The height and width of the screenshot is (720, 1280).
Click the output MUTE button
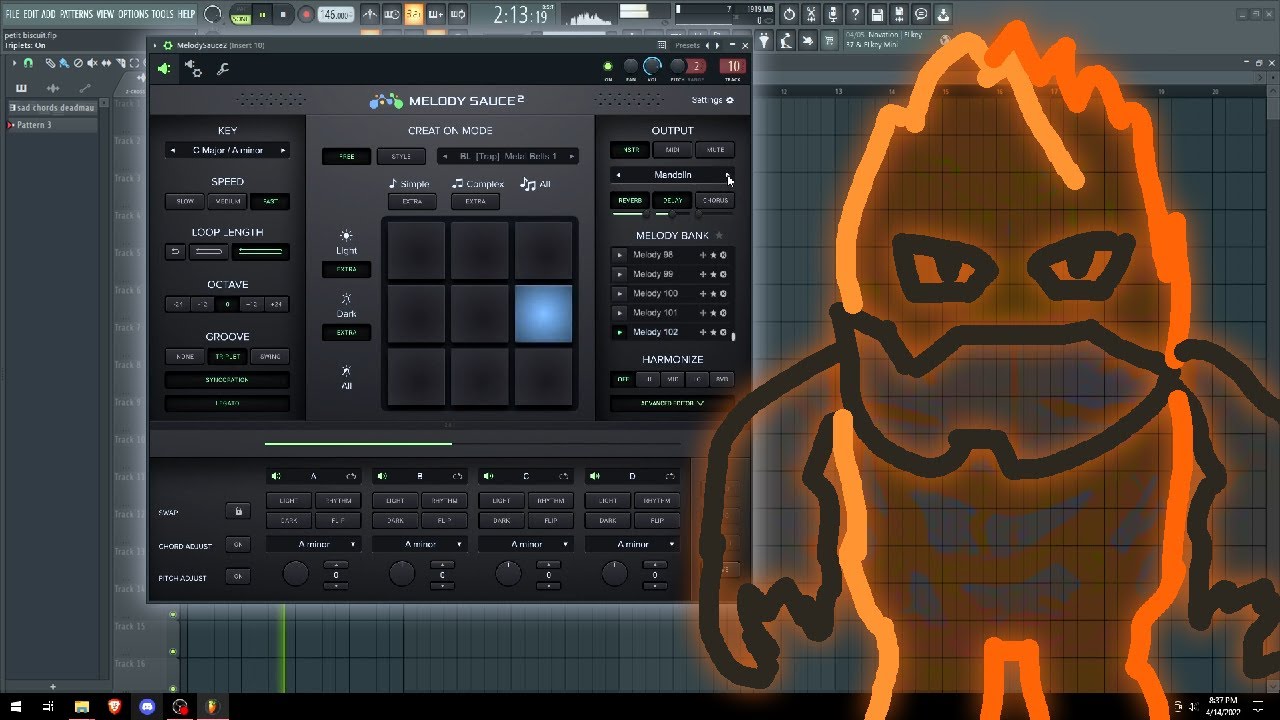(715, 150)
